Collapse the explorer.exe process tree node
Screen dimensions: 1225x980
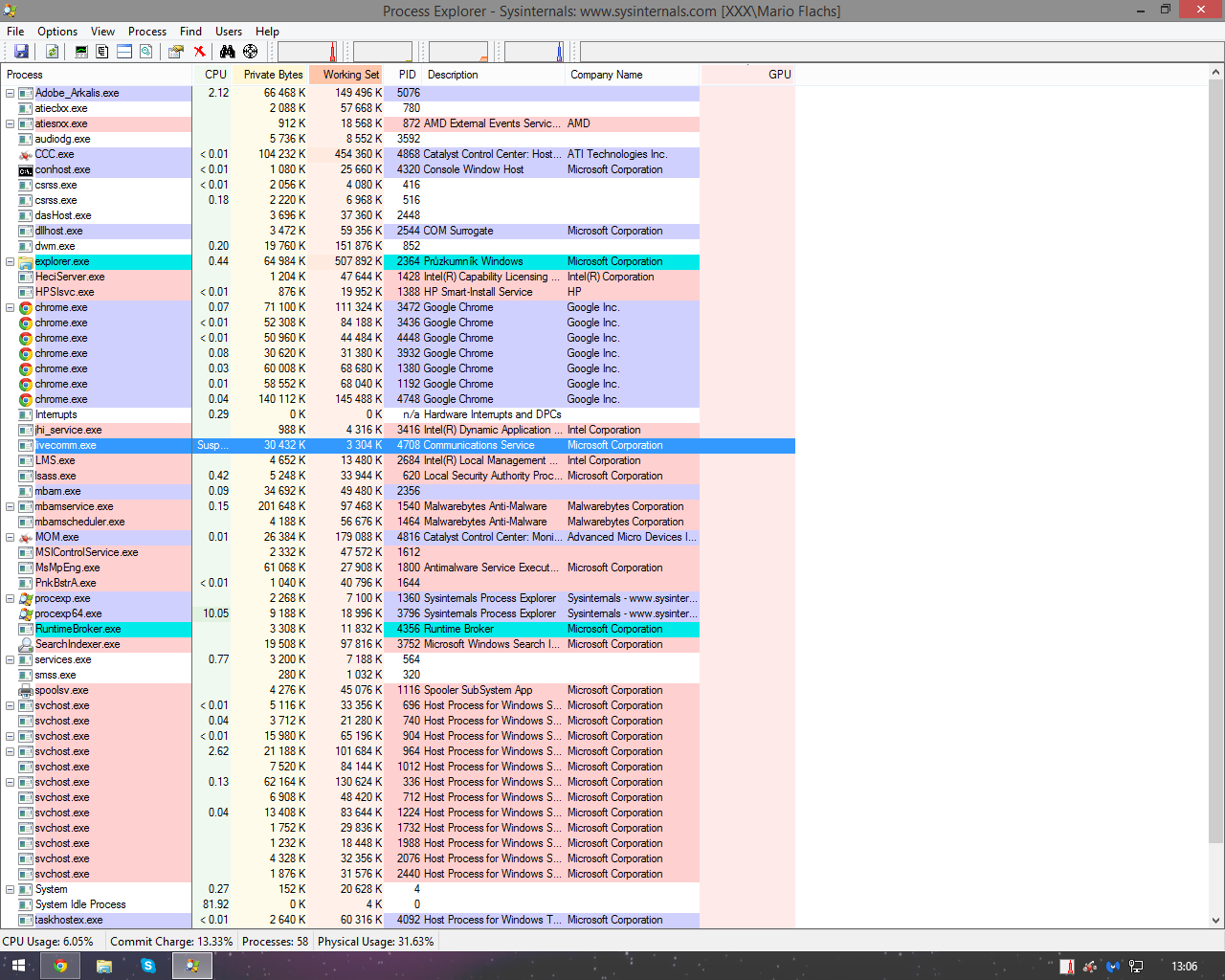coord(11,261)
